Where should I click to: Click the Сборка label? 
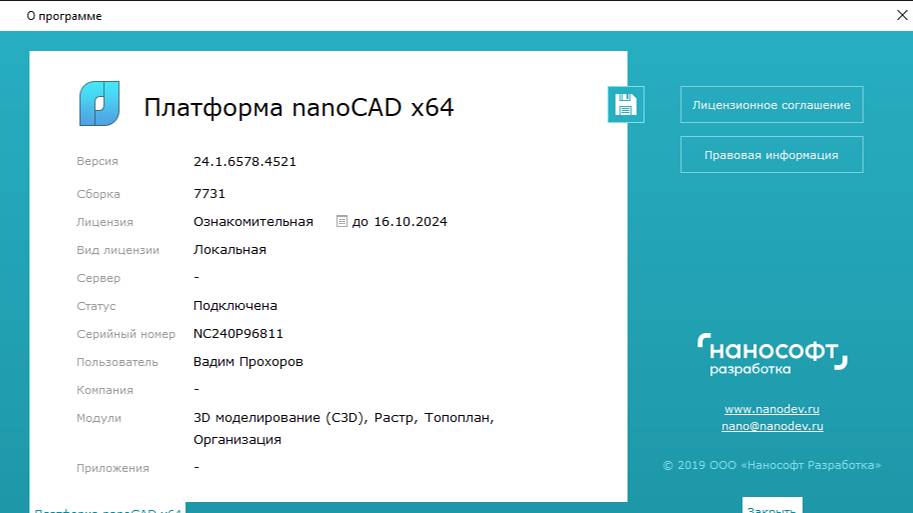pos(98,194)
